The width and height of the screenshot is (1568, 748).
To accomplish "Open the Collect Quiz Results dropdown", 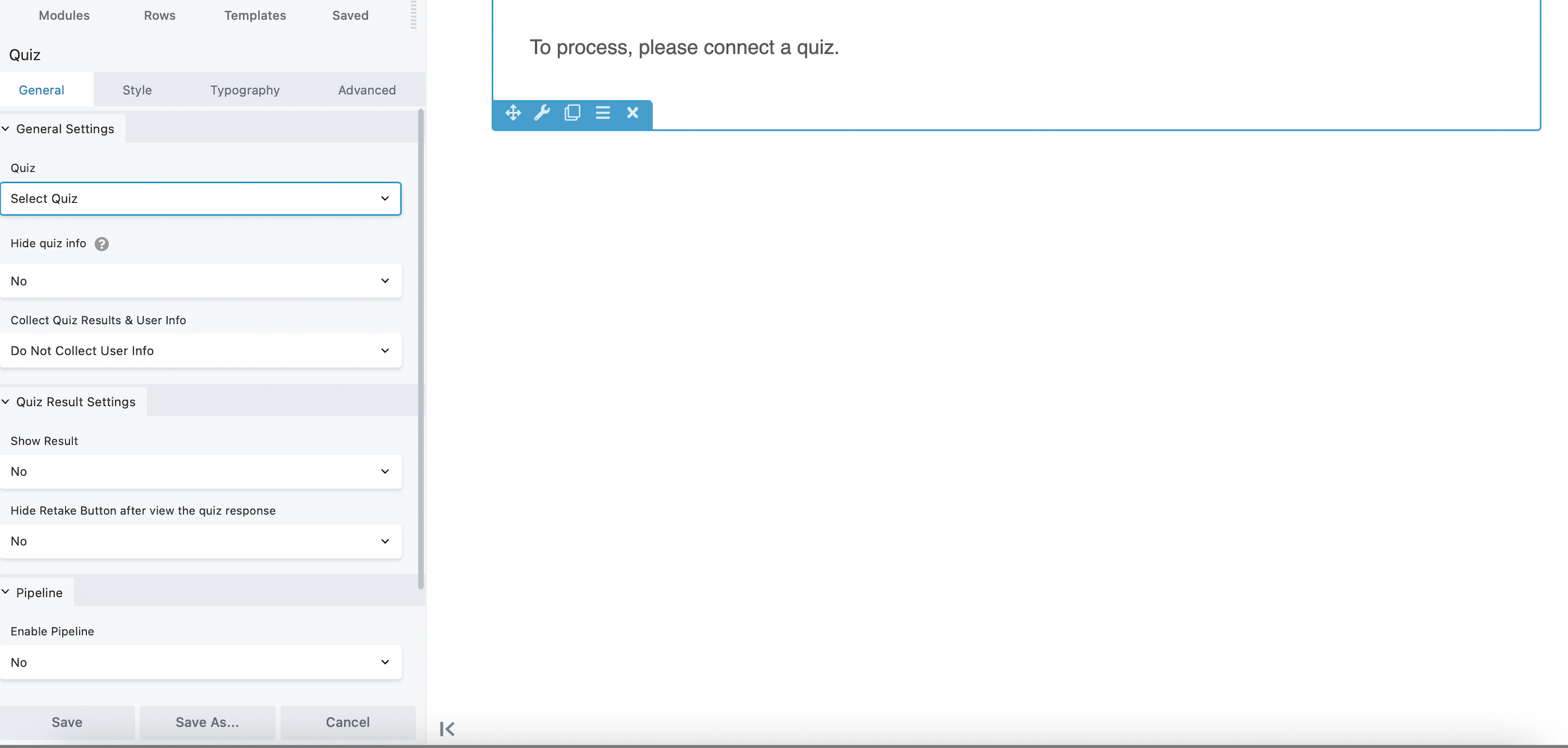I will 201,351.
